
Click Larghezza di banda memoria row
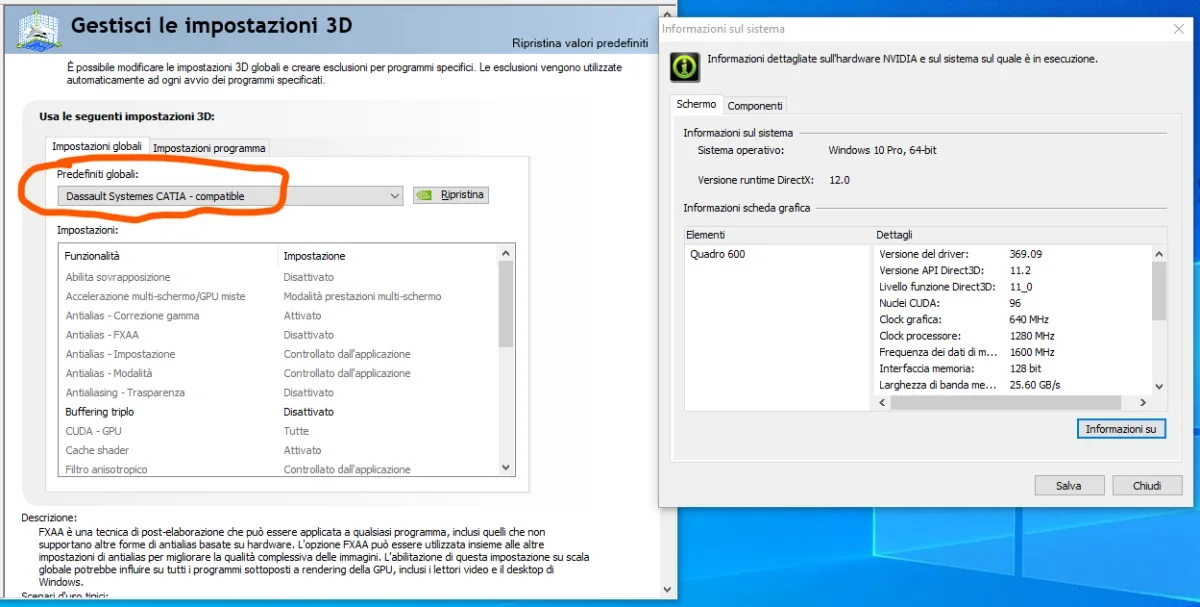1012,385
